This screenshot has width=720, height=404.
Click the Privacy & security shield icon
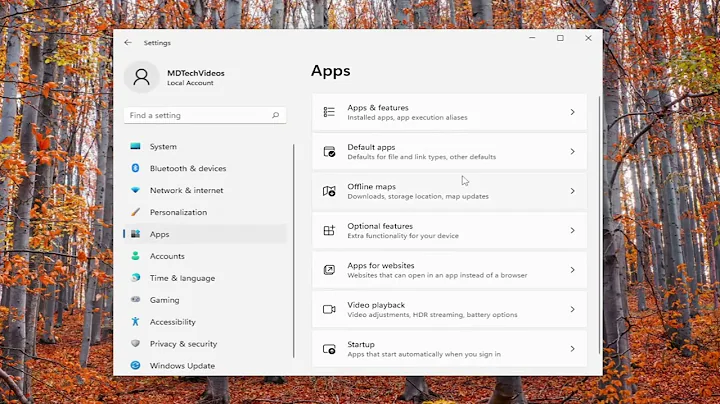[x=135, y=343]
